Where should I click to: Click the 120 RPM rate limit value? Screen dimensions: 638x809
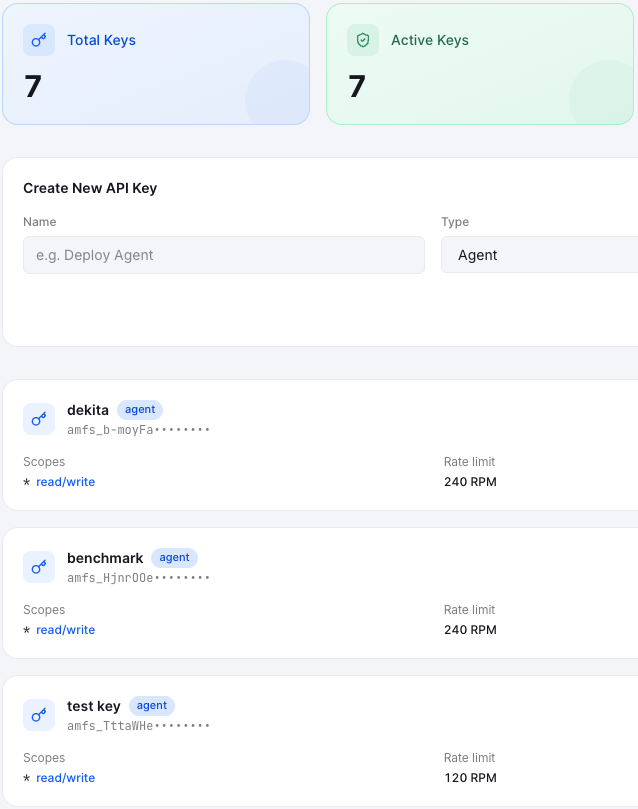click(x=470, y=778)
